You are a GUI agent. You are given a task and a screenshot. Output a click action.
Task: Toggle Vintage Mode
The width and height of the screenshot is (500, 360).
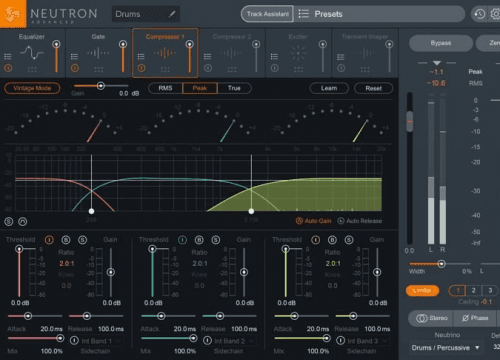[x=32, y=88]
